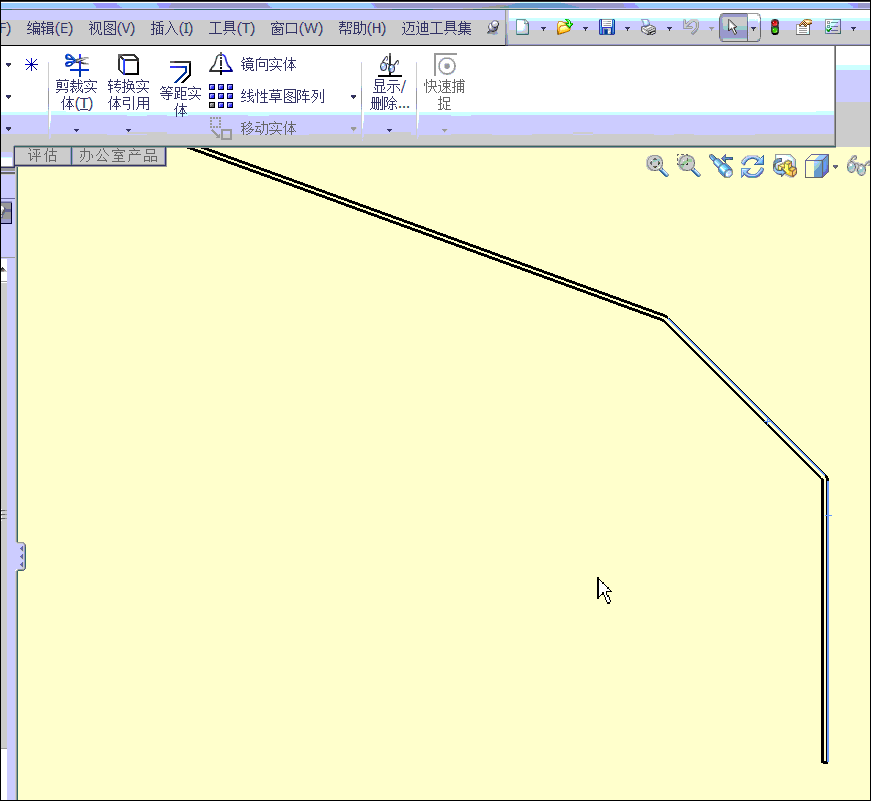
Task: Expand the 线性草图阵列 dropdown arrow
Action: 353,97
